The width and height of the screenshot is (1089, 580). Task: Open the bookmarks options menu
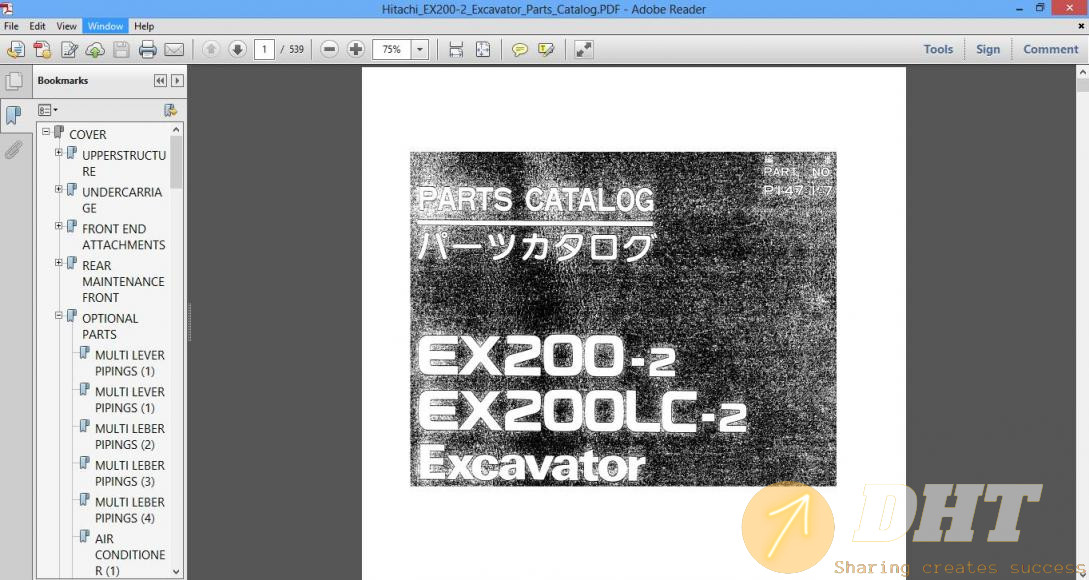(47, 110)
